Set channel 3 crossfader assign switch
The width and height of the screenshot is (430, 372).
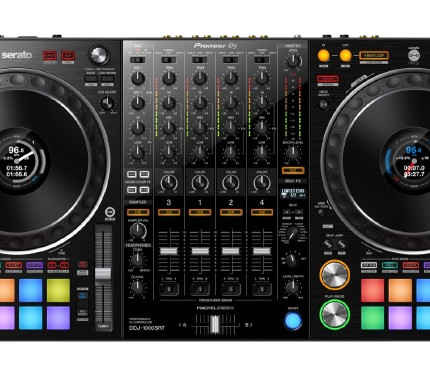(x=169, y=289)
